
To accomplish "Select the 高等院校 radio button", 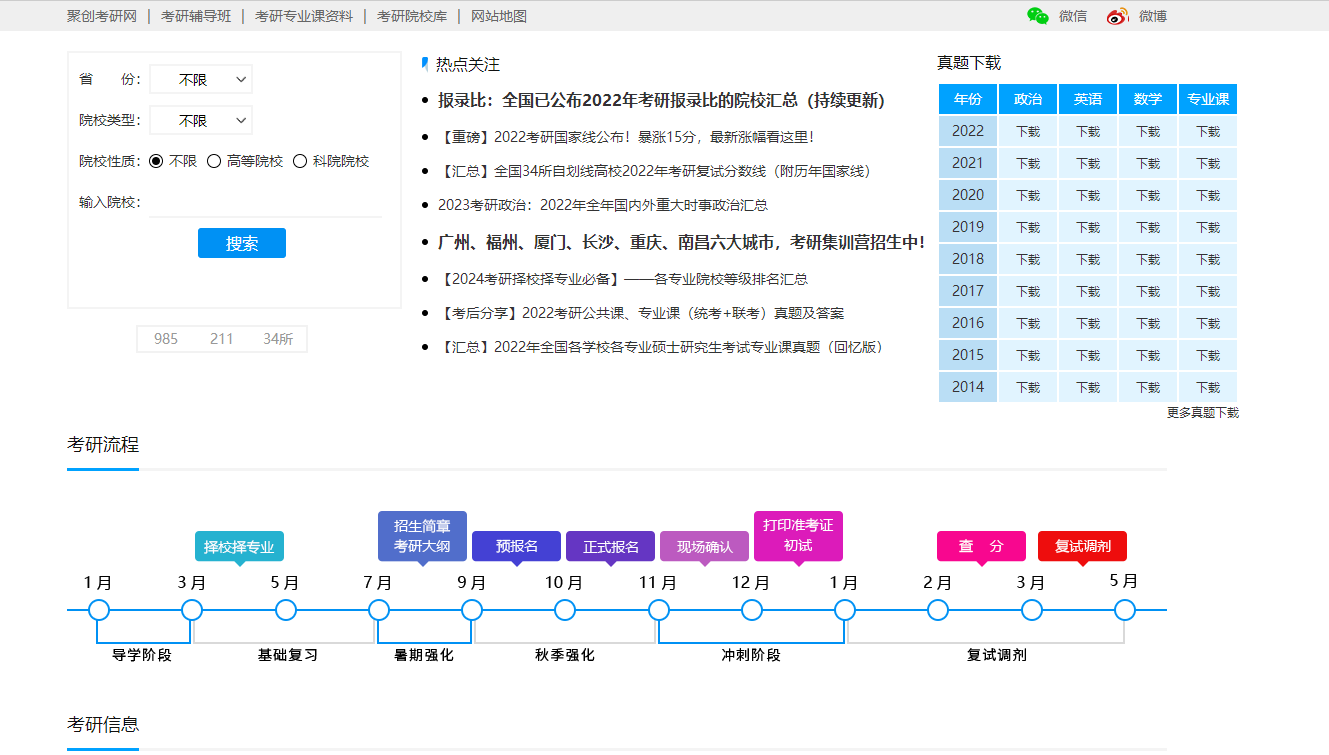I will click(x=214, y=161).
